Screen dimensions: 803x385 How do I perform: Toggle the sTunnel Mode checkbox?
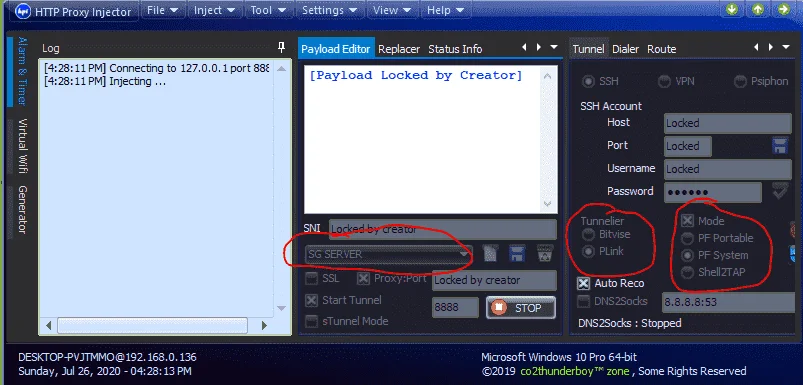pos(311,322)
